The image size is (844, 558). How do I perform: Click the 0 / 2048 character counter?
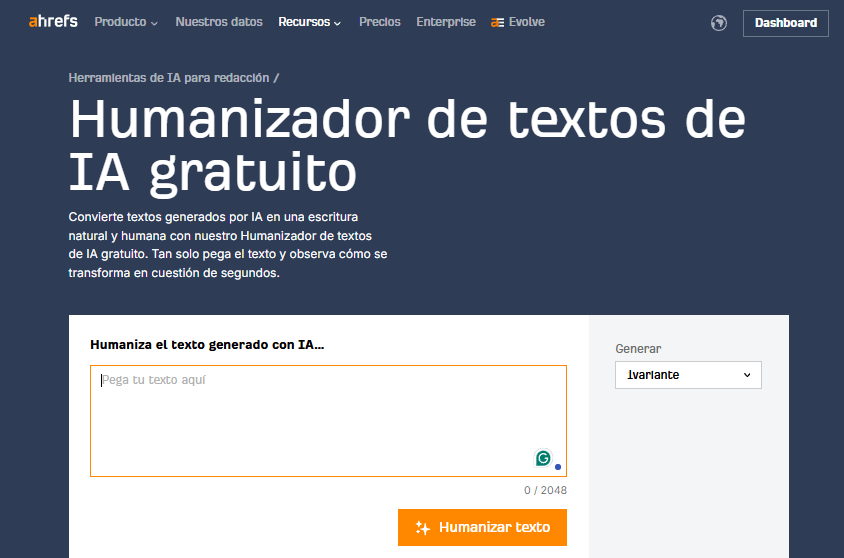545,490
